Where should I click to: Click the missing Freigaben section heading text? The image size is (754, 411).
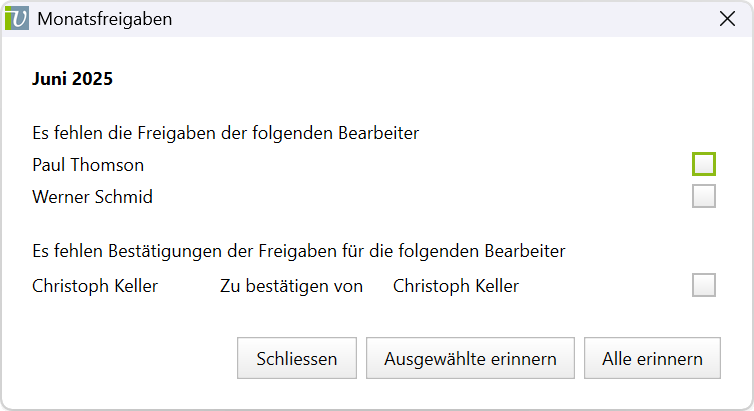click(x=225, y=132)
